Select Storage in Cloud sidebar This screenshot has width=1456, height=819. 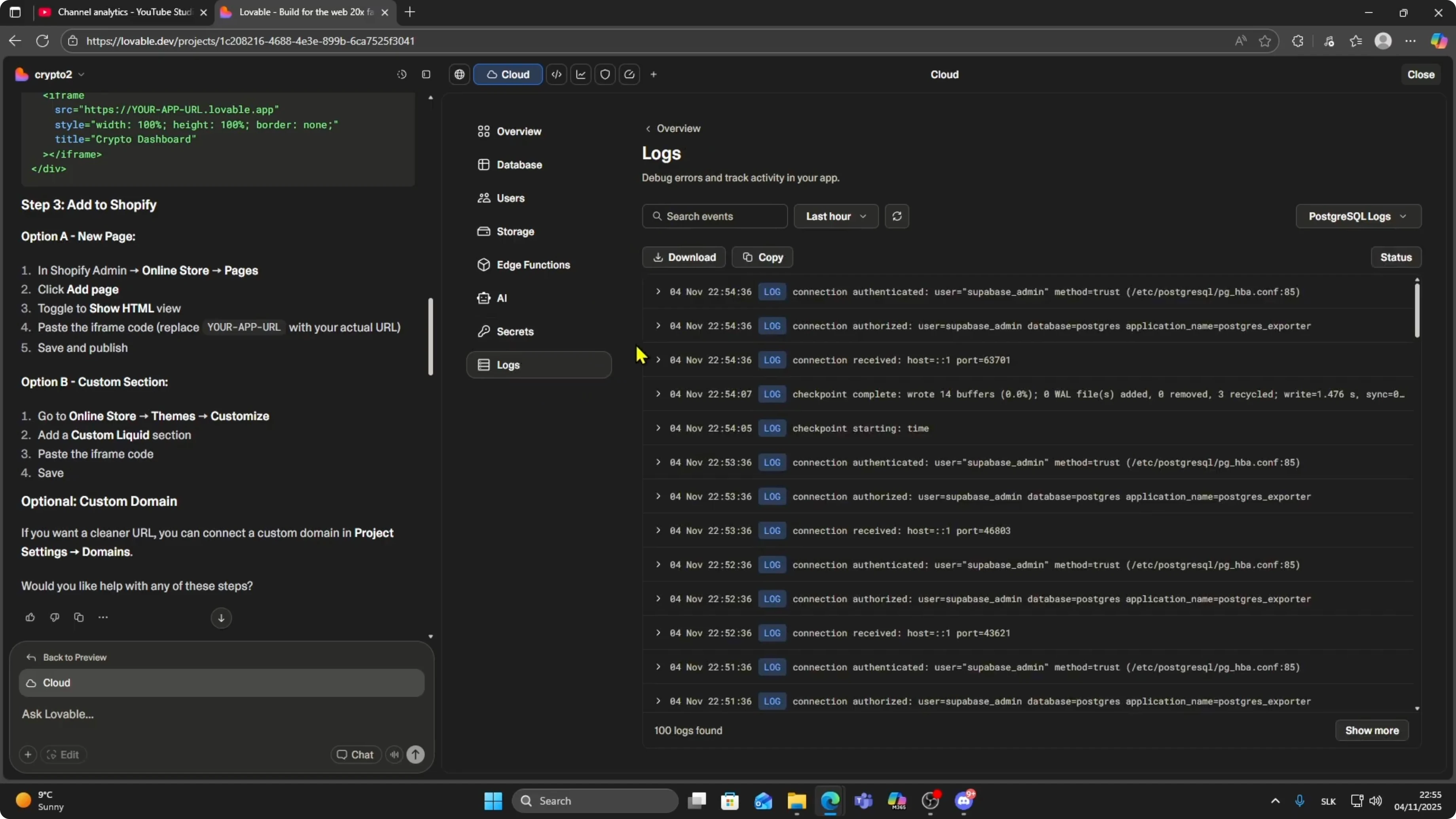(538, 231)
